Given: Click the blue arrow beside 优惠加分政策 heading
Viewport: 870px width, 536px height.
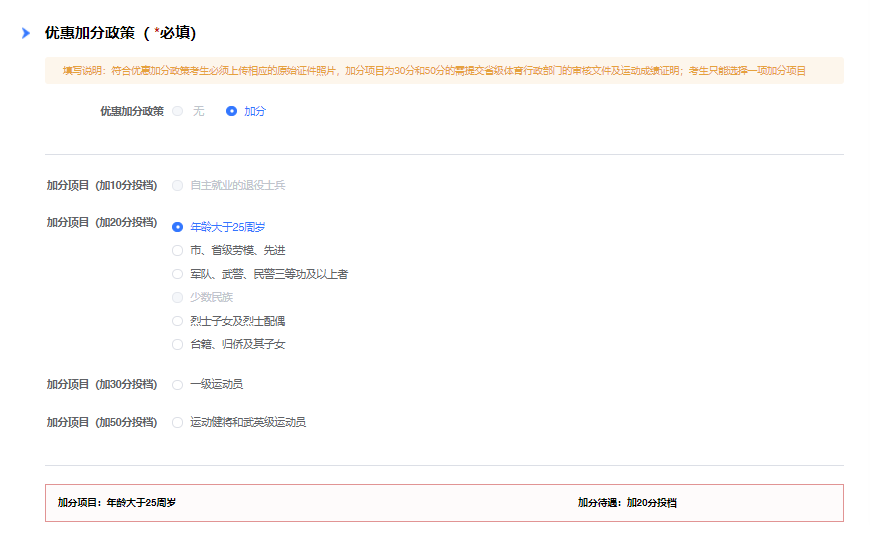Looking at the screenshot, I should [26, 33].
